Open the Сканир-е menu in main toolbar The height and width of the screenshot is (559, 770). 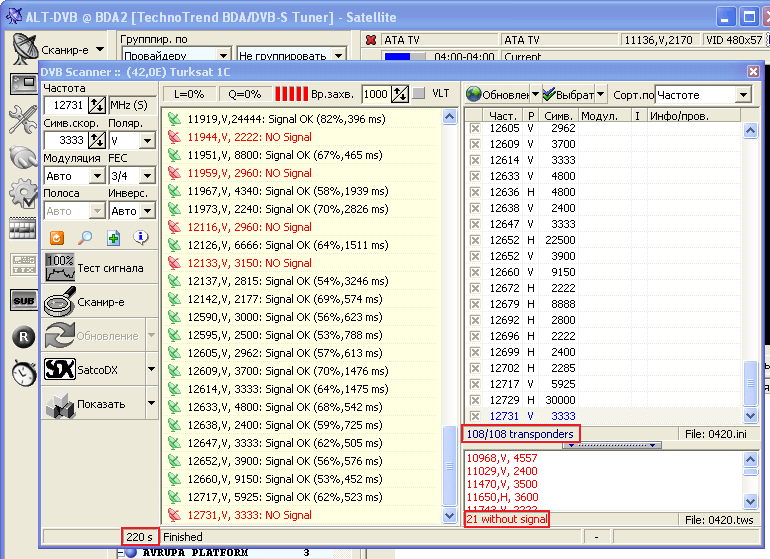[59, 50]
